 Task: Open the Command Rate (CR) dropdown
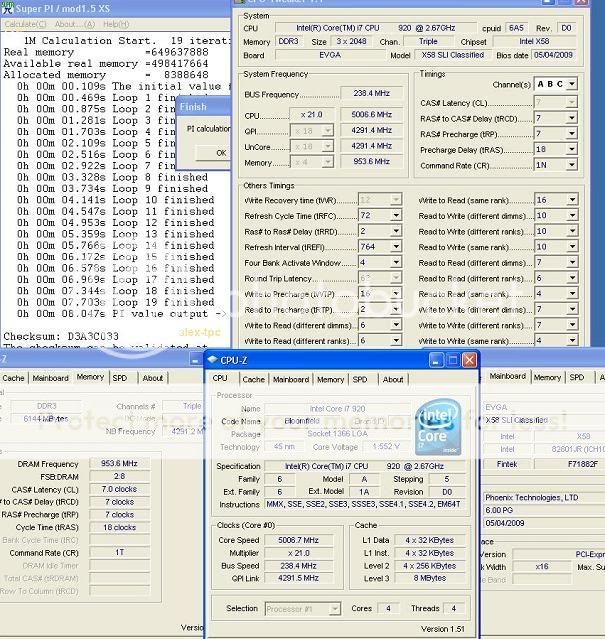pyautogui.click(x=572, y=165)
